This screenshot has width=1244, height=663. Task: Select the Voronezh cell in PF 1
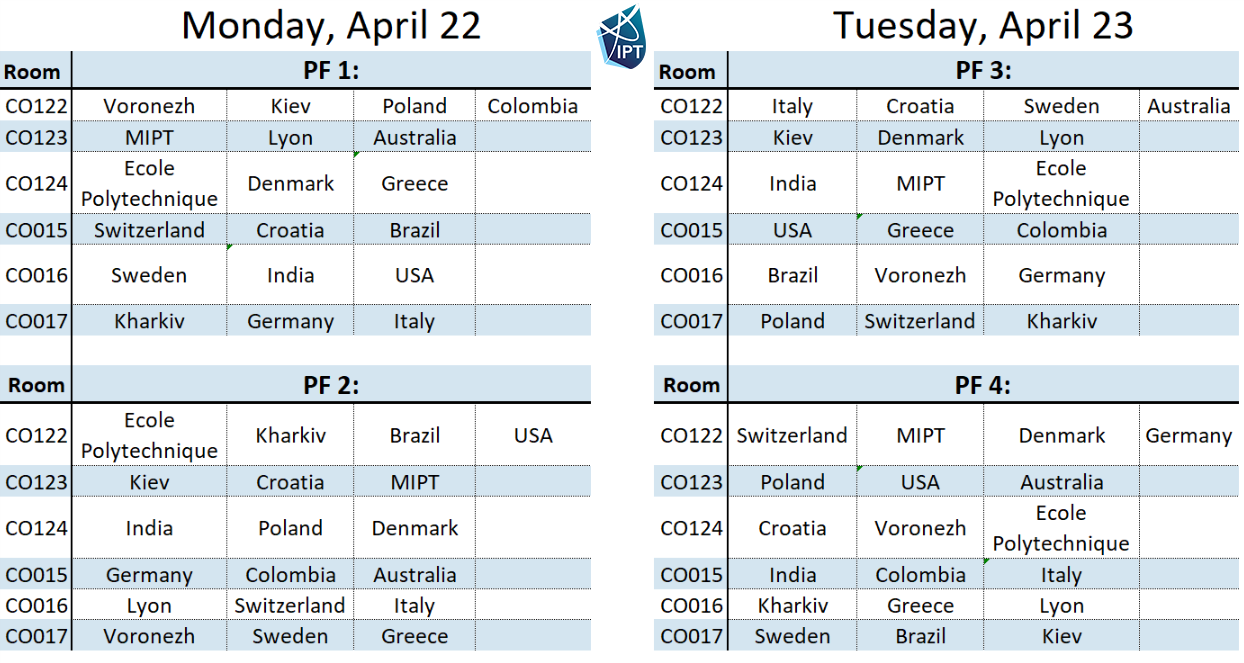pos(149,106)
